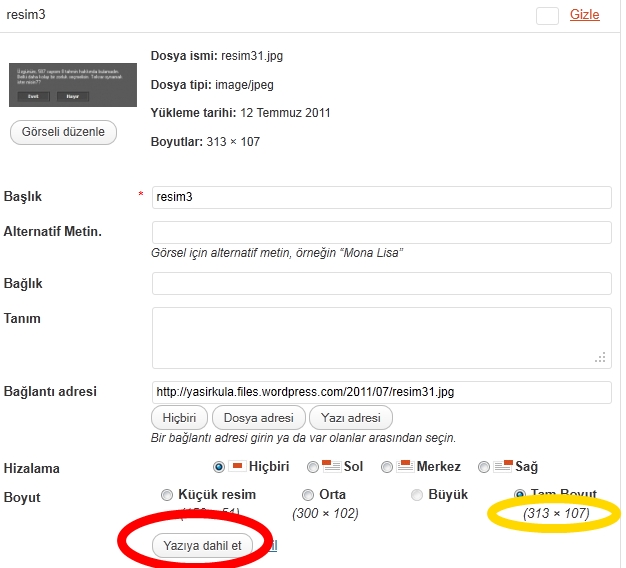
Task: Click the Hiçbiri alignment icon
Action: coord(237,466)
